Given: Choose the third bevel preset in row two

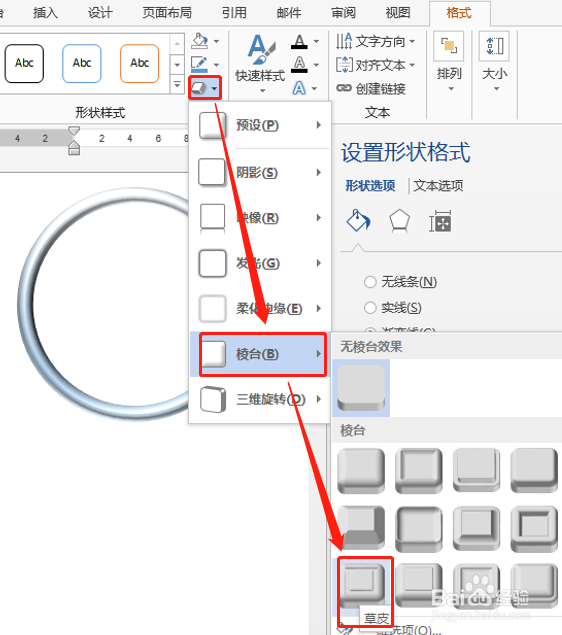Looking at the screenshot, I should tap(477, 528).
